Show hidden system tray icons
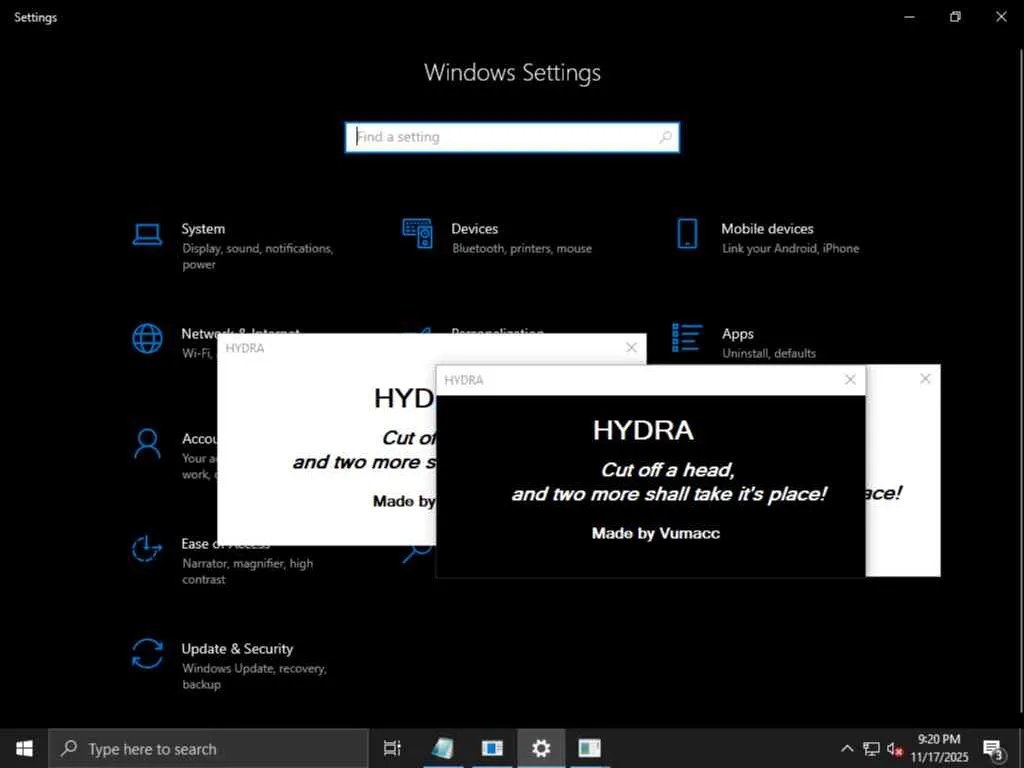1024x768 pixels. pos(847,748)
